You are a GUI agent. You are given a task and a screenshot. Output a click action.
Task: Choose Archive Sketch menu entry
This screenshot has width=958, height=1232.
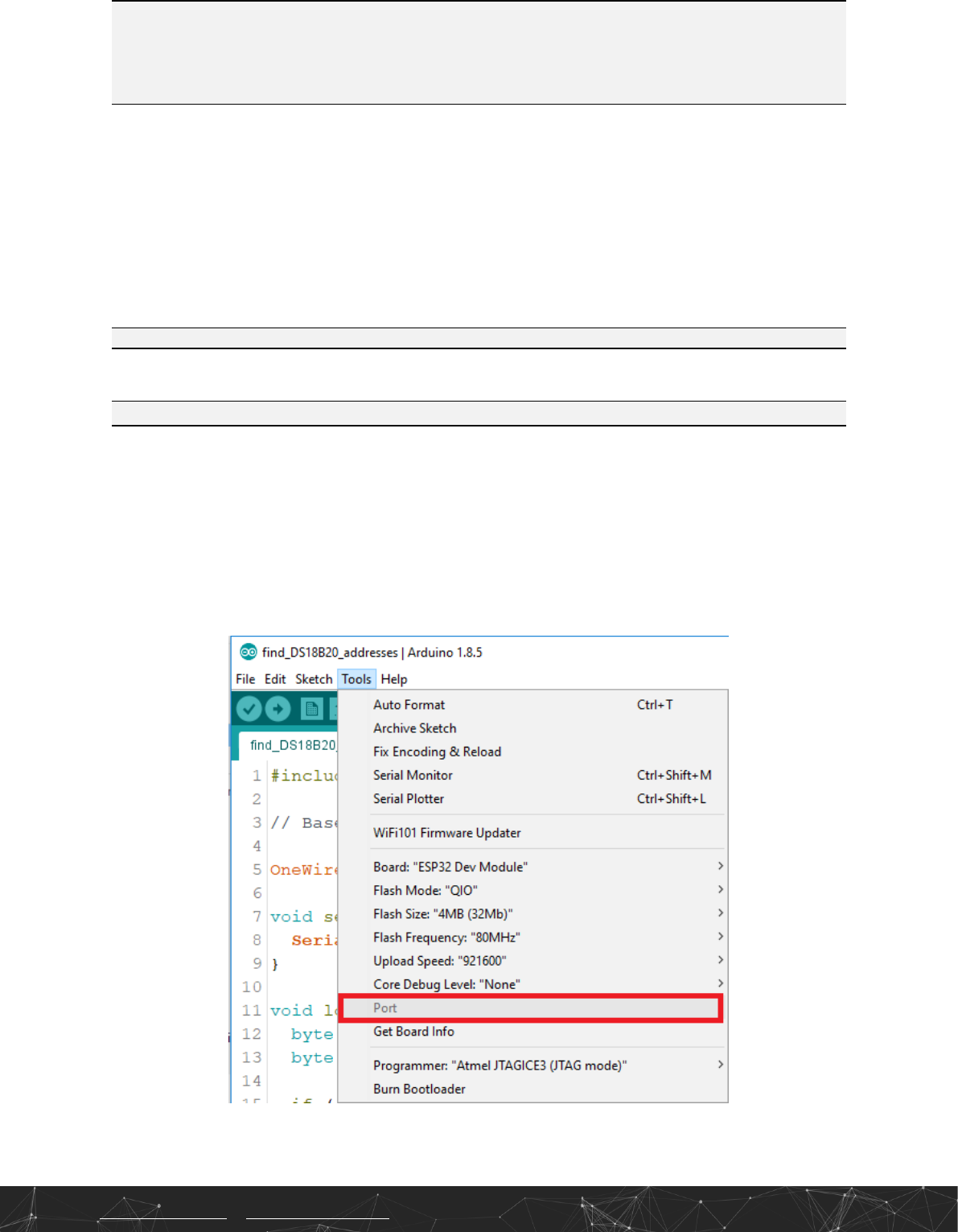[532, 728]
